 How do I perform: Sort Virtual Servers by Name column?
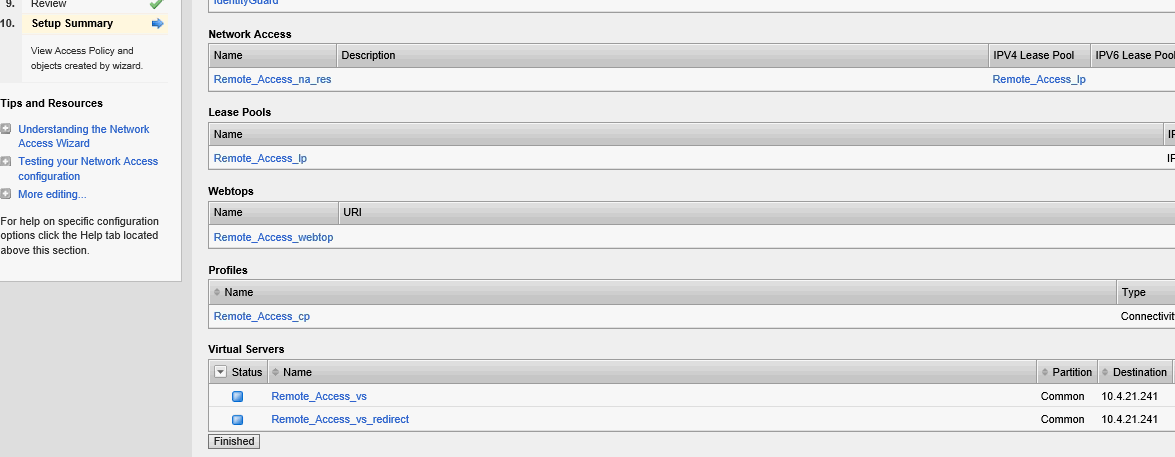(x=297, y=372)
